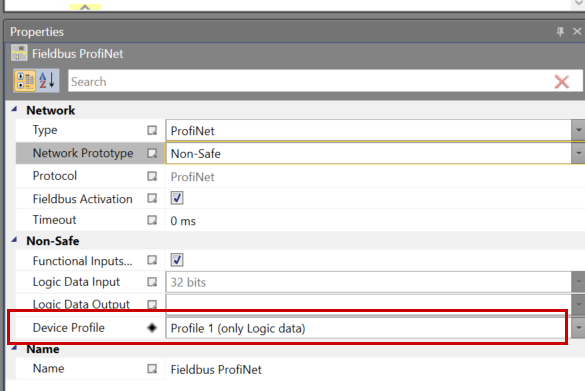
Task: Click marker square beside Type property
Action: coord(152,130)
